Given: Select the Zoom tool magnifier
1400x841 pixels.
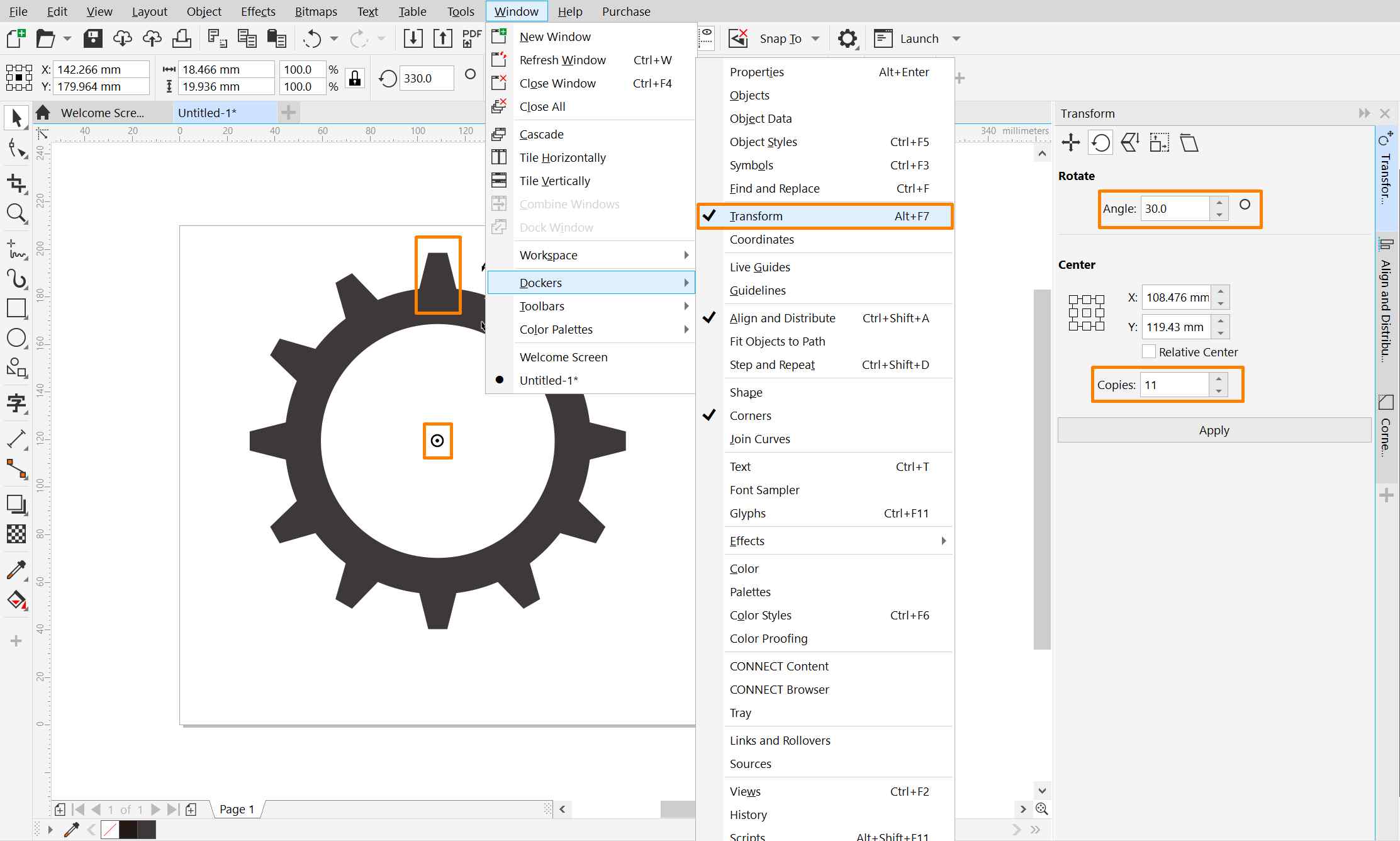Looking at the screenshot, I should click(x=16, y=213).
